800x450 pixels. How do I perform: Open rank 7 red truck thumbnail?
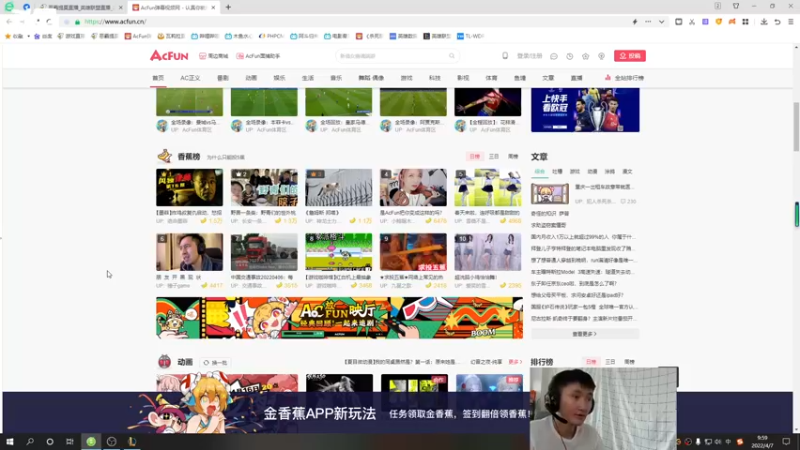pyautogui.click(x=264, y=252)
